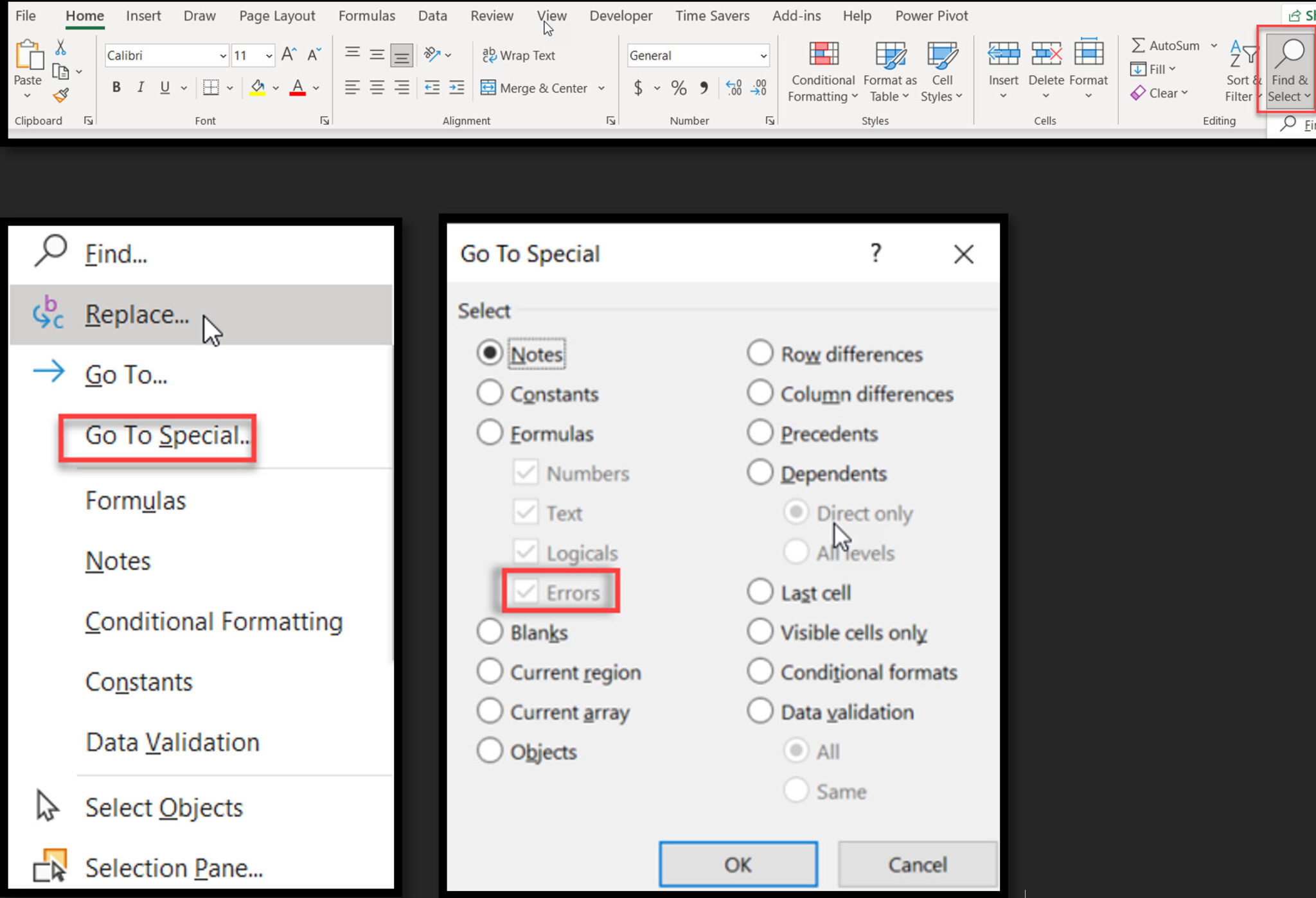Screen dimensions: 1316x898
Task: Select the Visible cells only option
Action: (760, 631)
